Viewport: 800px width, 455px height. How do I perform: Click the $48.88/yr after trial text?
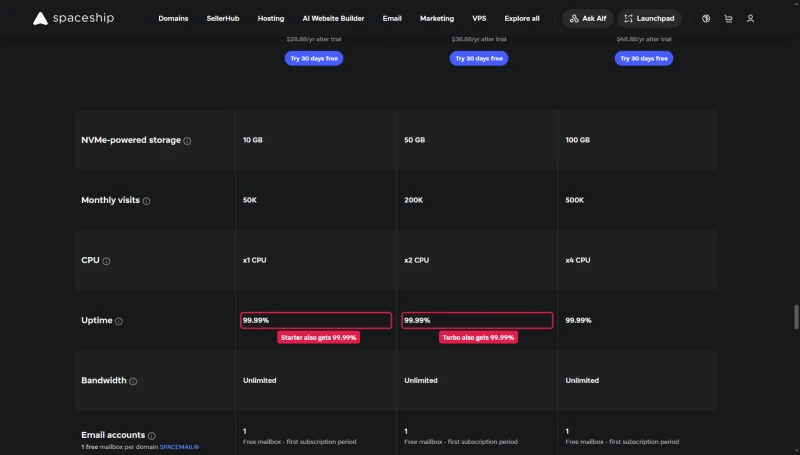pyautogui.click(x=644, y=39)
